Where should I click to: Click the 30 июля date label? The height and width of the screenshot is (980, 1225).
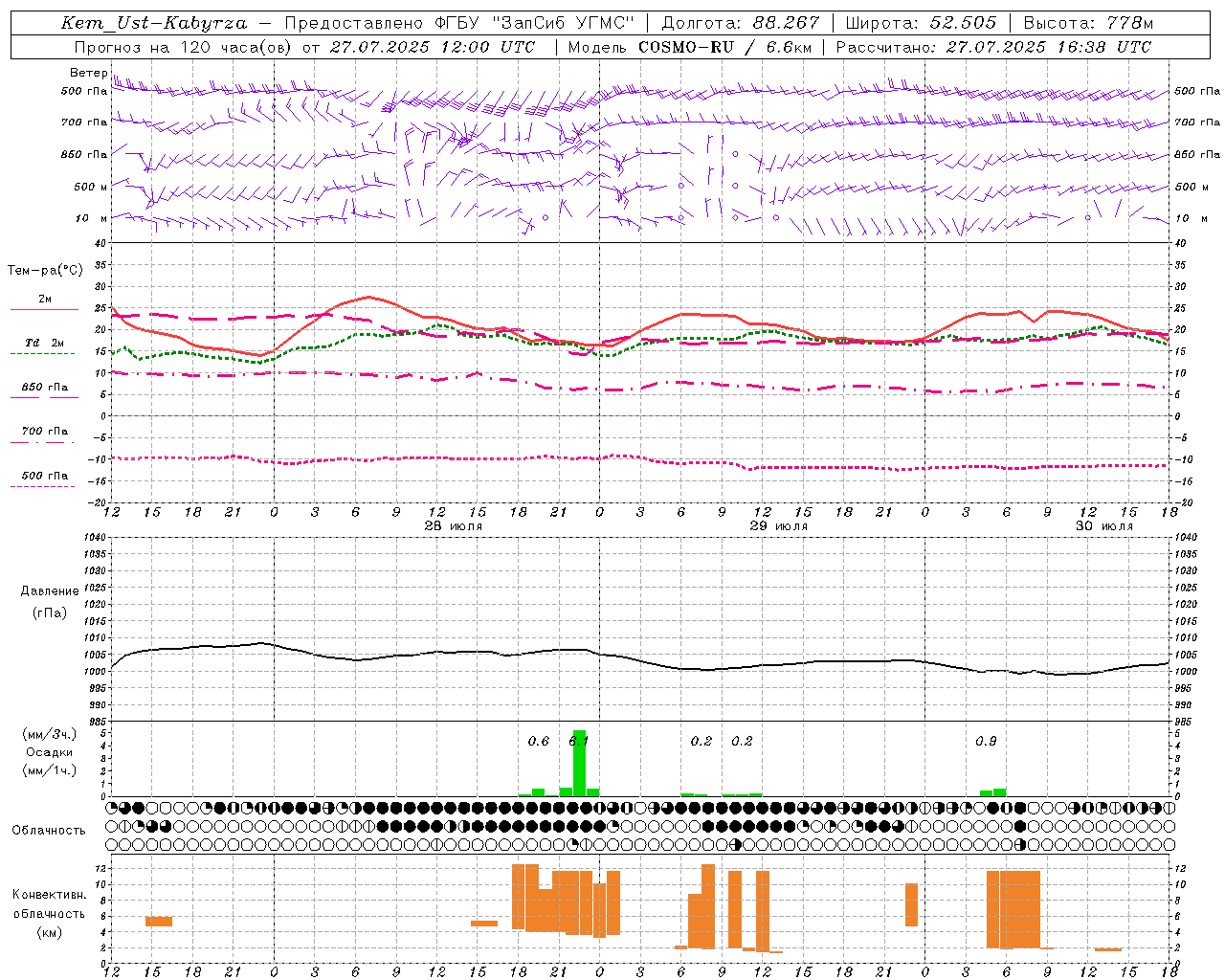[x=1103, y=526]
